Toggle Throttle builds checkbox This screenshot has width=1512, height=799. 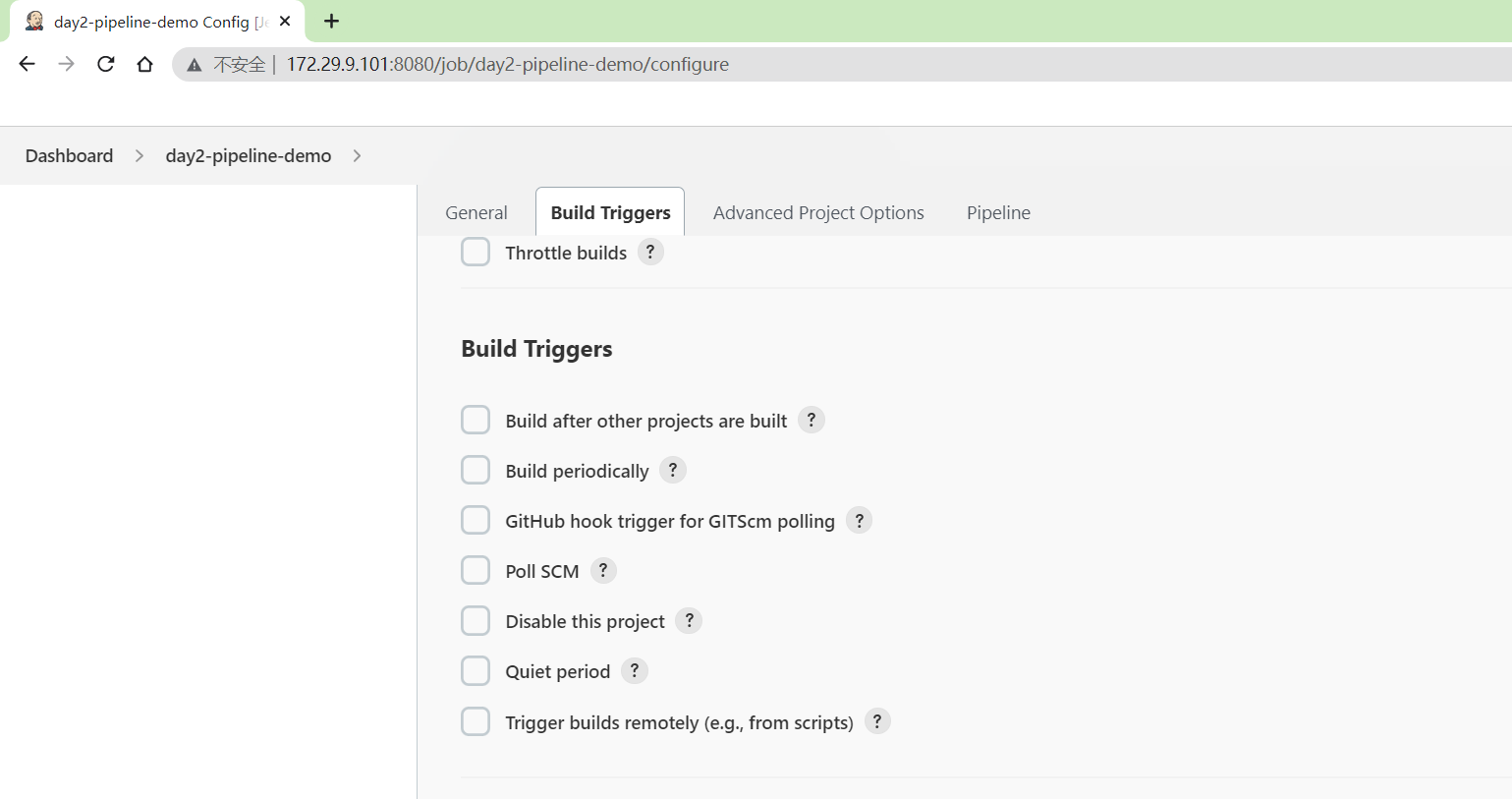tap(476, 252)
